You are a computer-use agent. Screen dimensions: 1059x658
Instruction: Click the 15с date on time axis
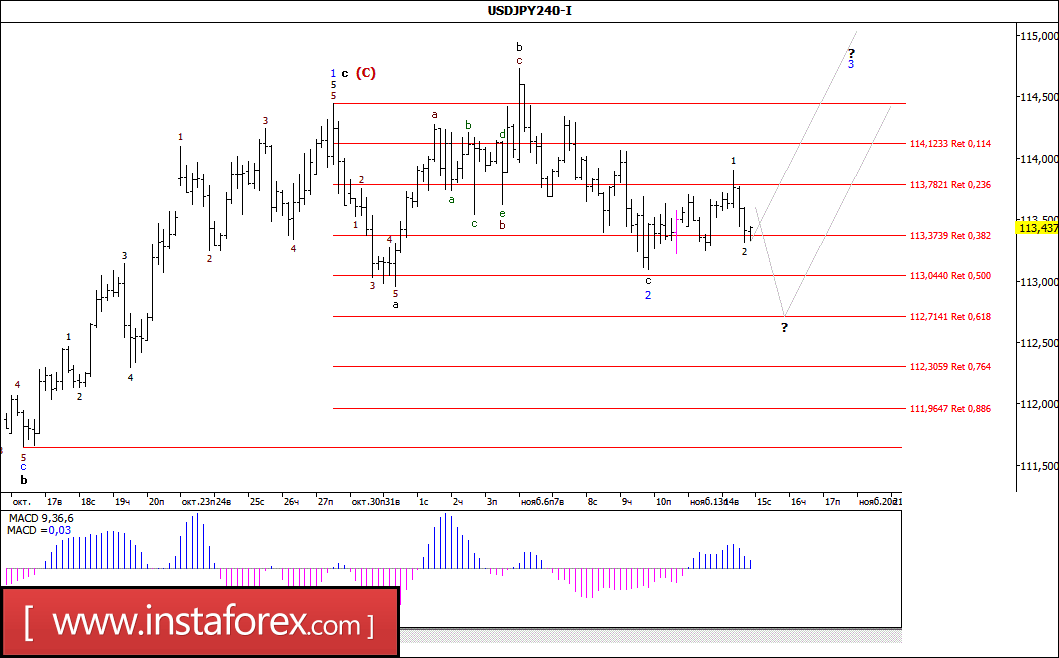click(x=764, y=502)
